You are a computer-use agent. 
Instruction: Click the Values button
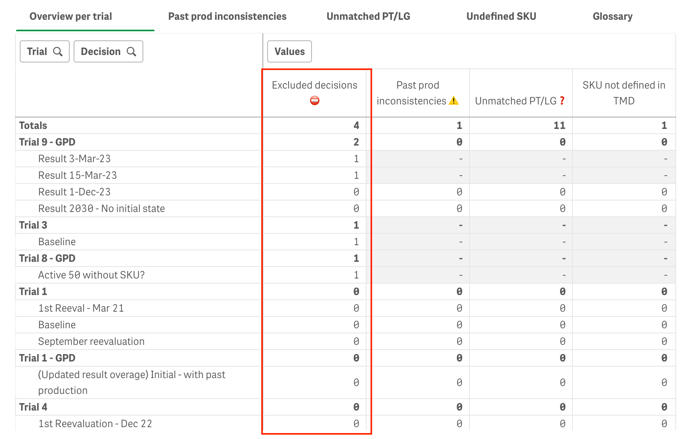click(x=289, y=52)
